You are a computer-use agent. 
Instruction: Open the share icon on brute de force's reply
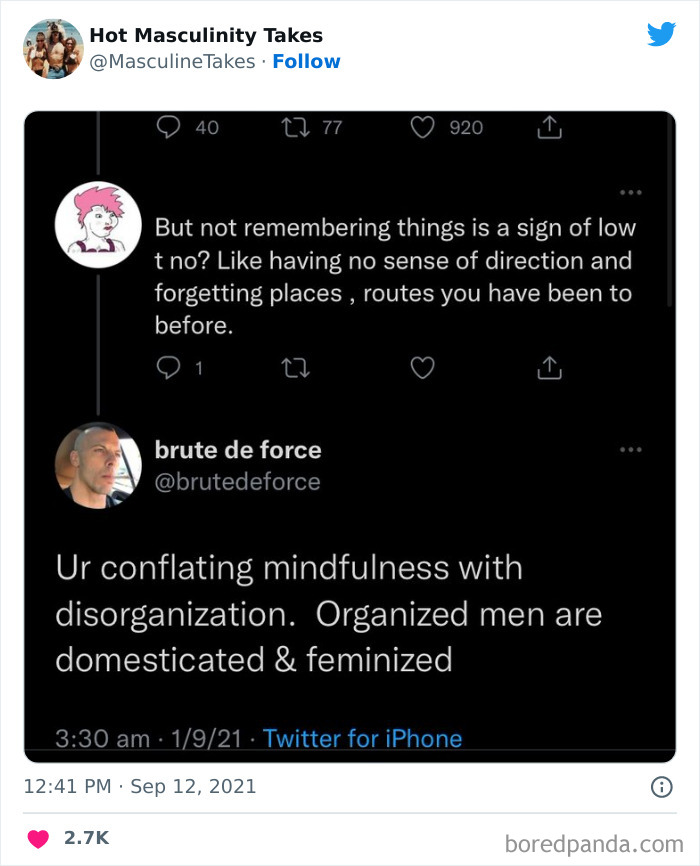549,368
